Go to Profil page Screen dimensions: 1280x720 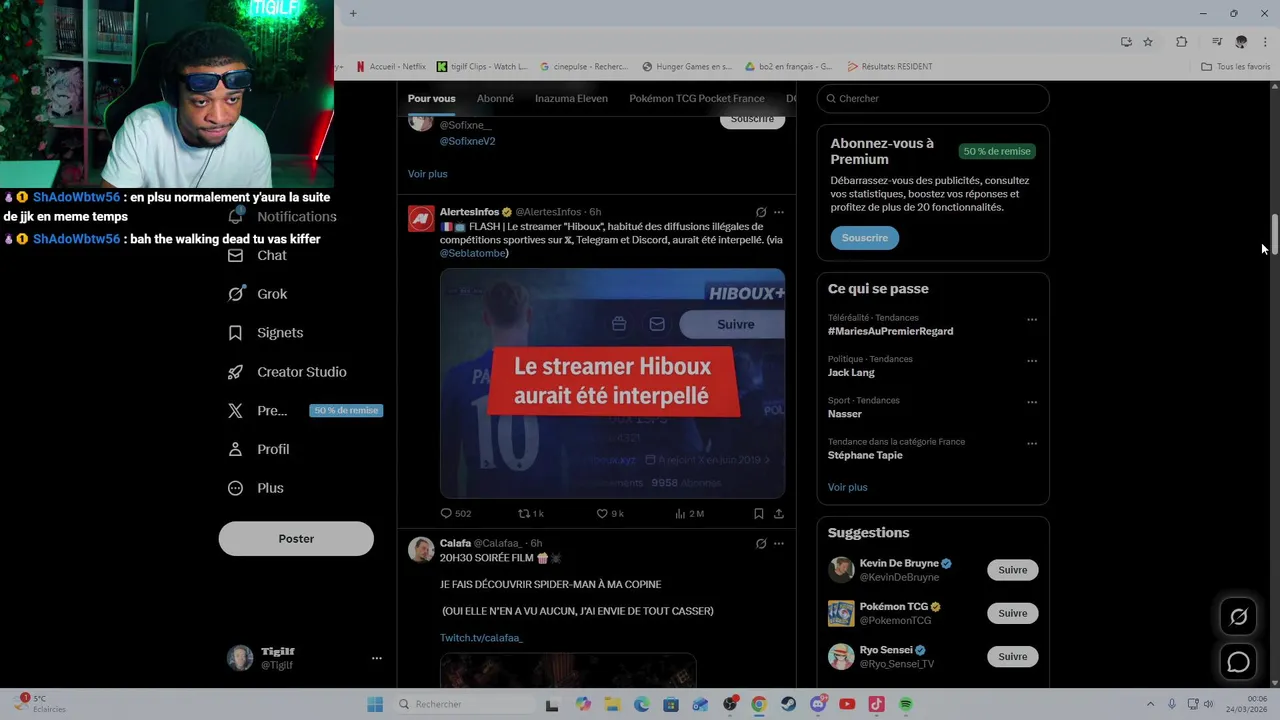(258, 449)
